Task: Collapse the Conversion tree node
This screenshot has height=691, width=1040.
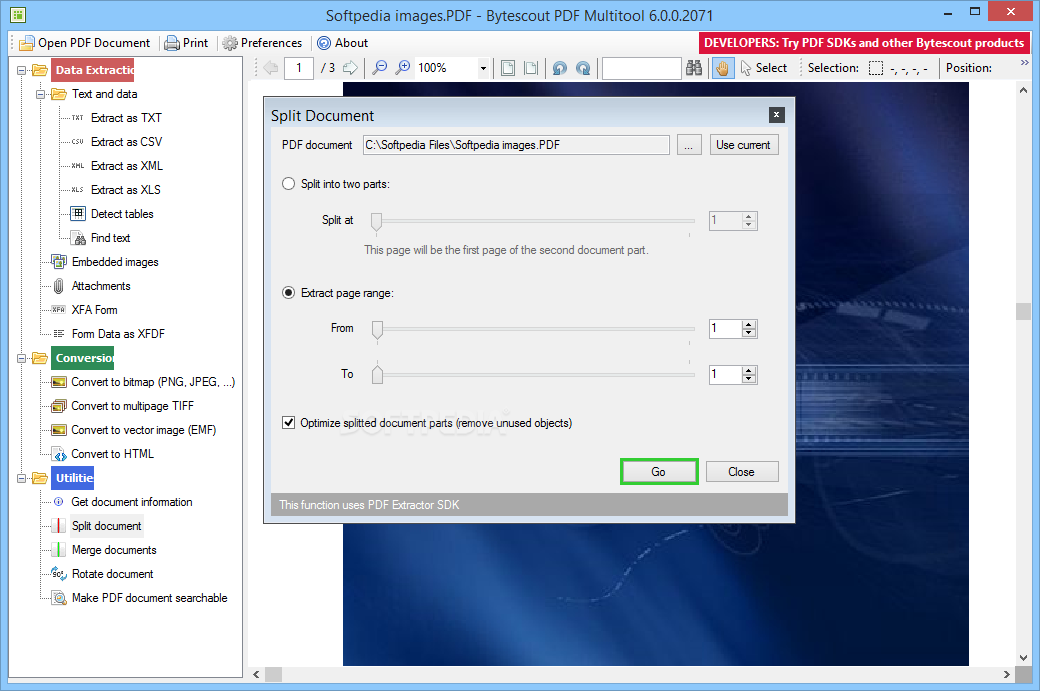Action: pyautogui.click(x=22, y=358)
